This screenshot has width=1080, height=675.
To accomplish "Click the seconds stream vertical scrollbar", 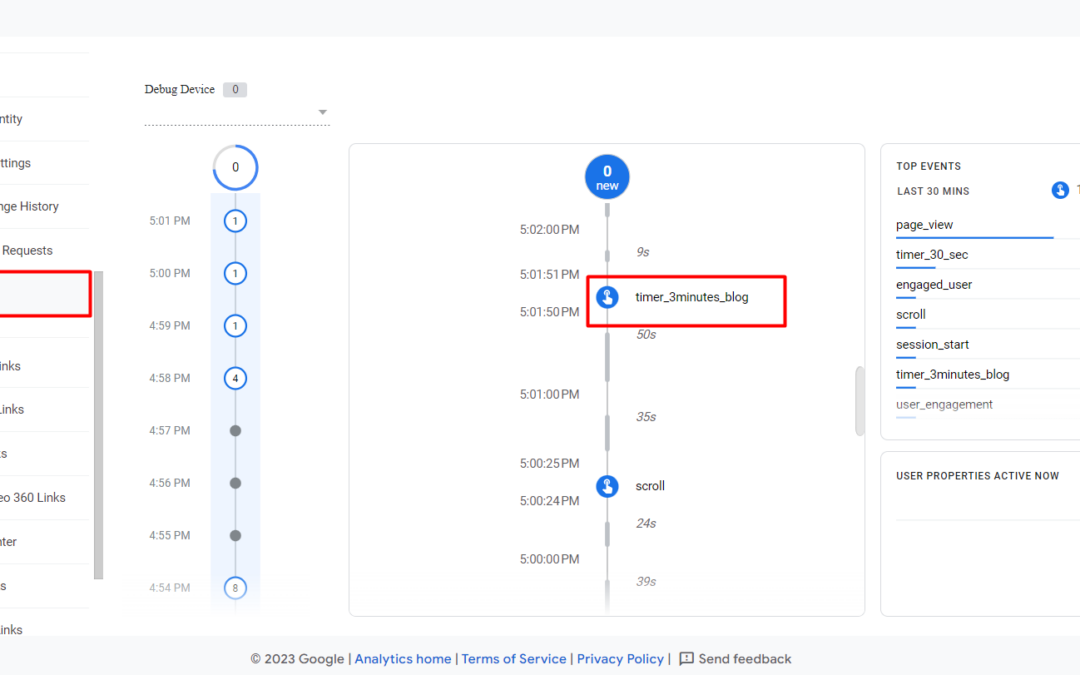I will pos(859,400).
